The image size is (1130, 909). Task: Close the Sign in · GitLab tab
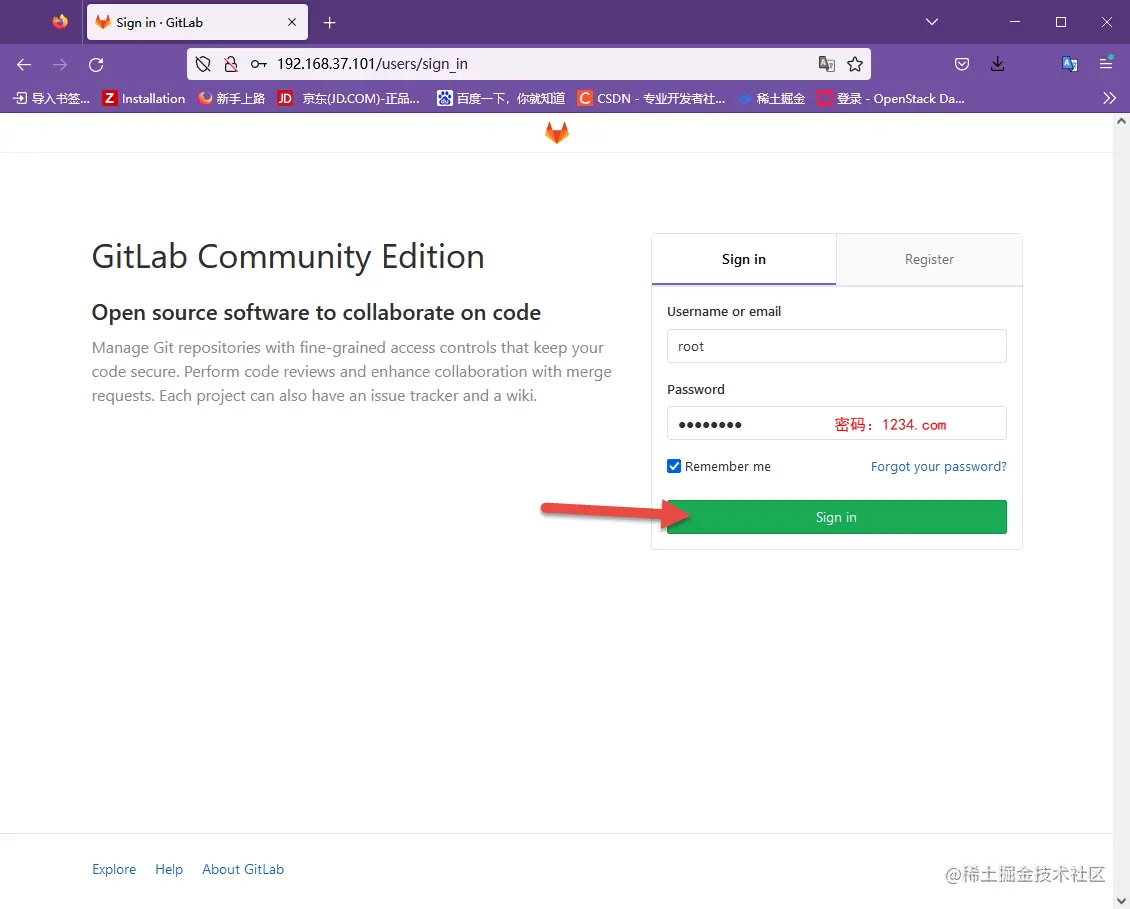[292, 22]
